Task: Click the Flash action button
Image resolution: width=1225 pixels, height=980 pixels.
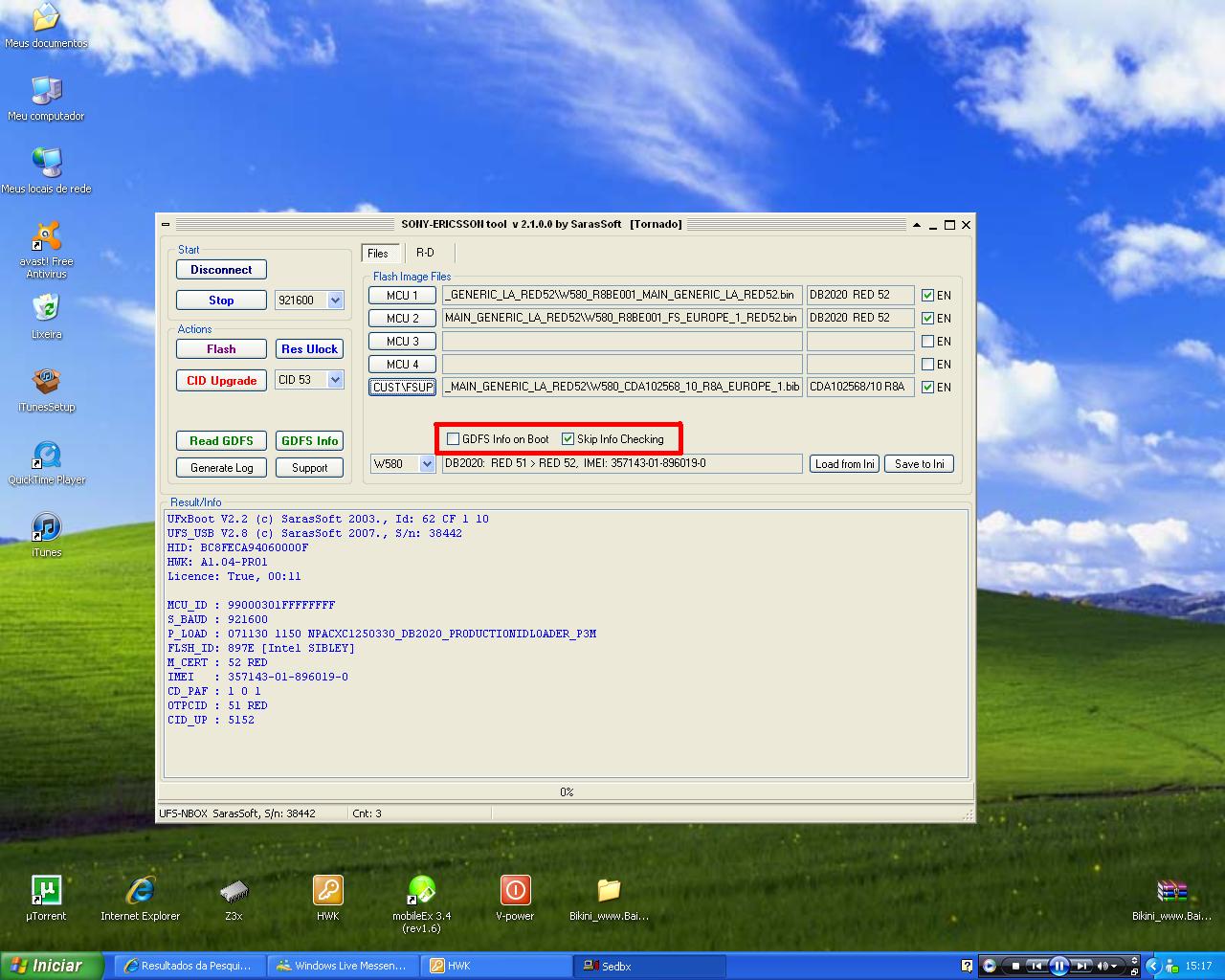Action: 221,349
